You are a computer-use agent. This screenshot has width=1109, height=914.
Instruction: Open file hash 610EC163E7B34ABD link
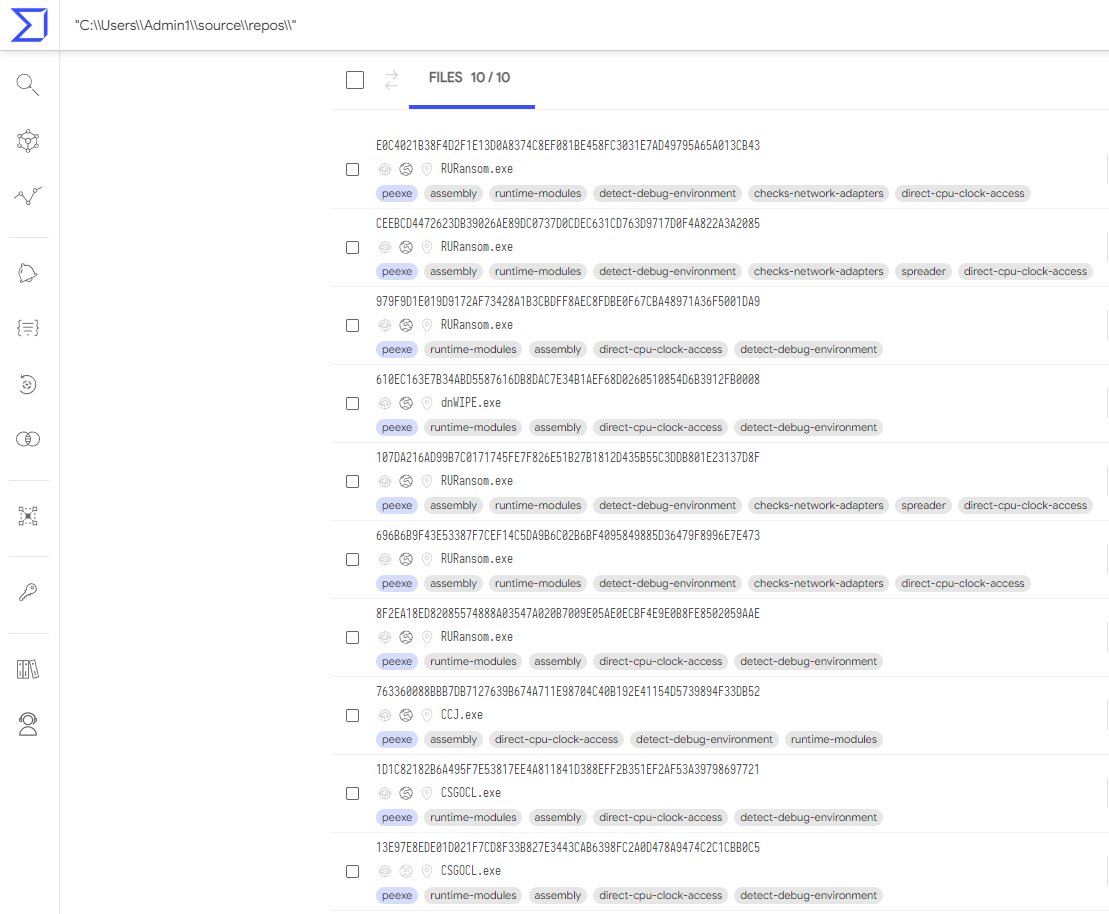click(568, 379)
